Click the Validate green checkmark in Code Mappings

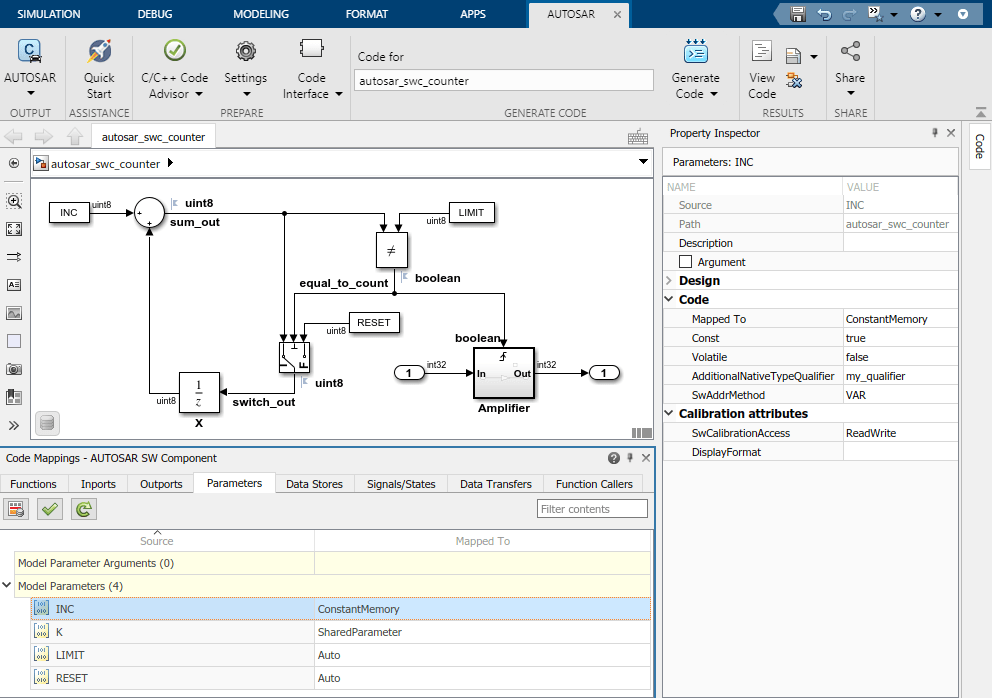[x=50, y=509]
